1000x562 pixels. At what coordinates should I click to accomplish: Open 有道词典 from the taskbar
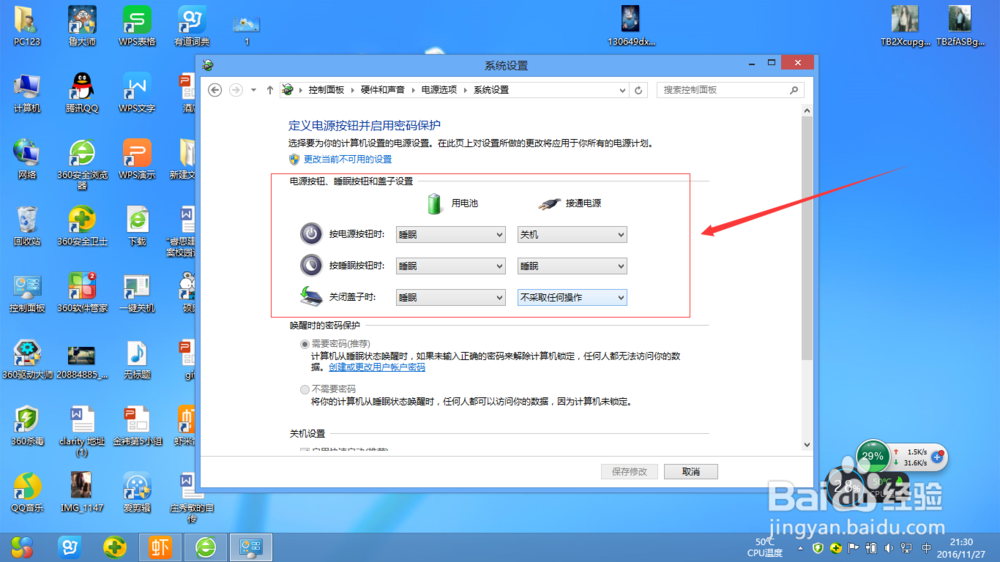pyautogui.click(x=70, y=547)
